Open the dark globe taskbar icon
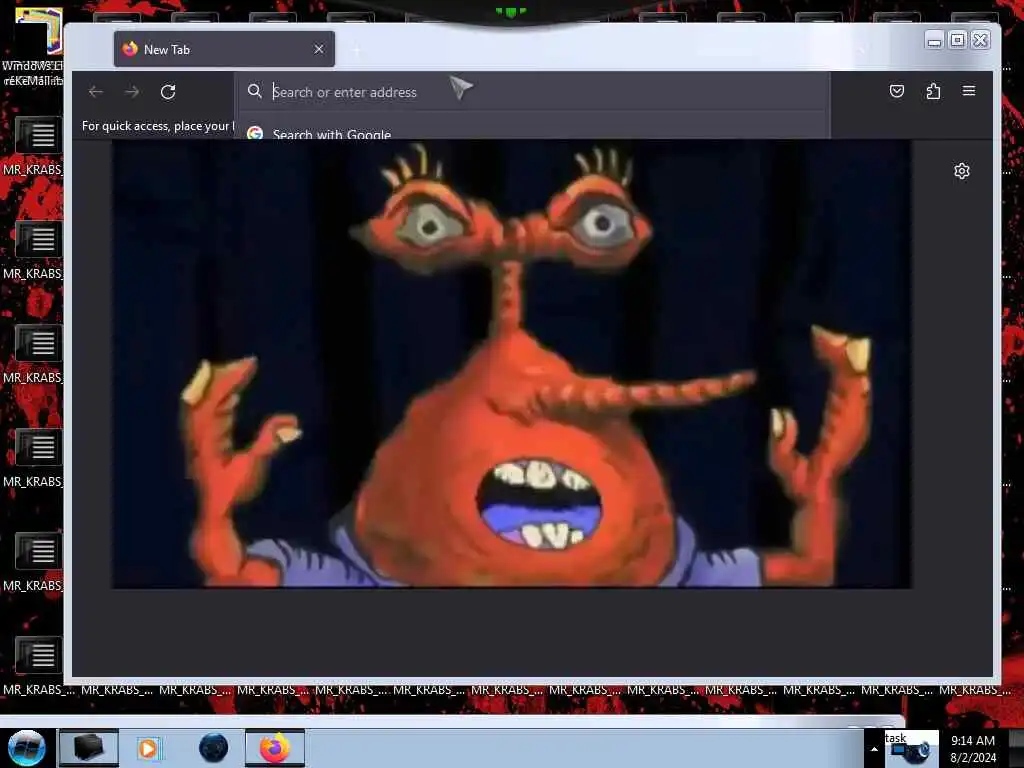Viewport: 1024px width, 768px height. (x=214, y=748)
